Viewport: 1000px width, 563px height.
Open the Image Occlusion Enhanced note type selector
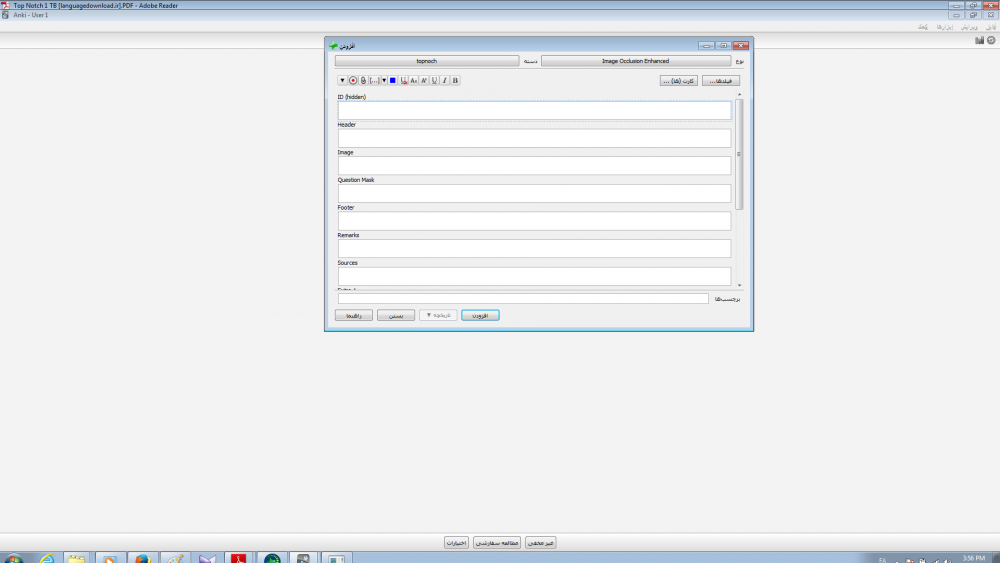(x=635, y=61)
